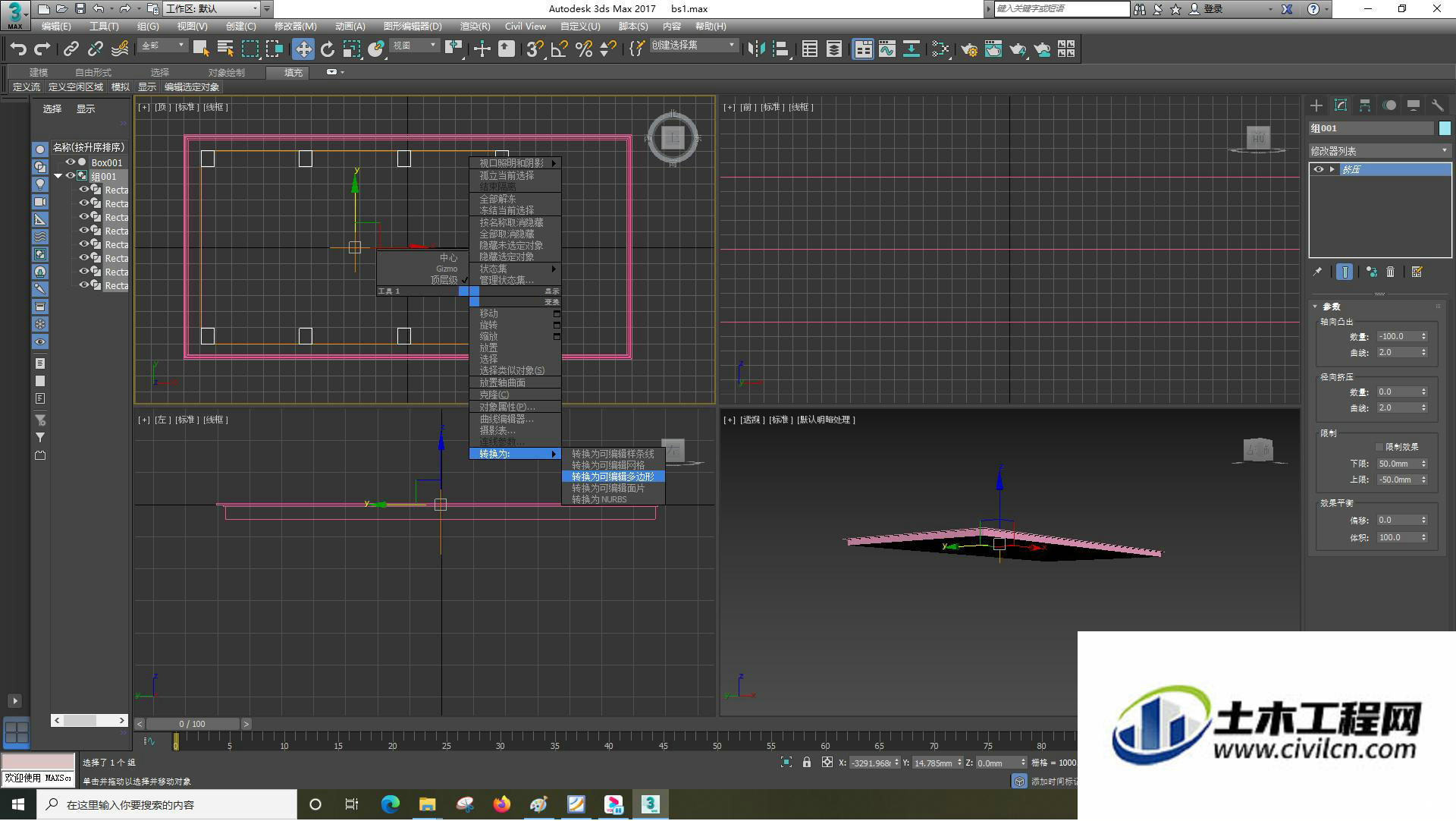Open the Layer Explorer icon
The height and width of the screenshot is (821, 1456).
pyautogui.click(x=834, y=49)
